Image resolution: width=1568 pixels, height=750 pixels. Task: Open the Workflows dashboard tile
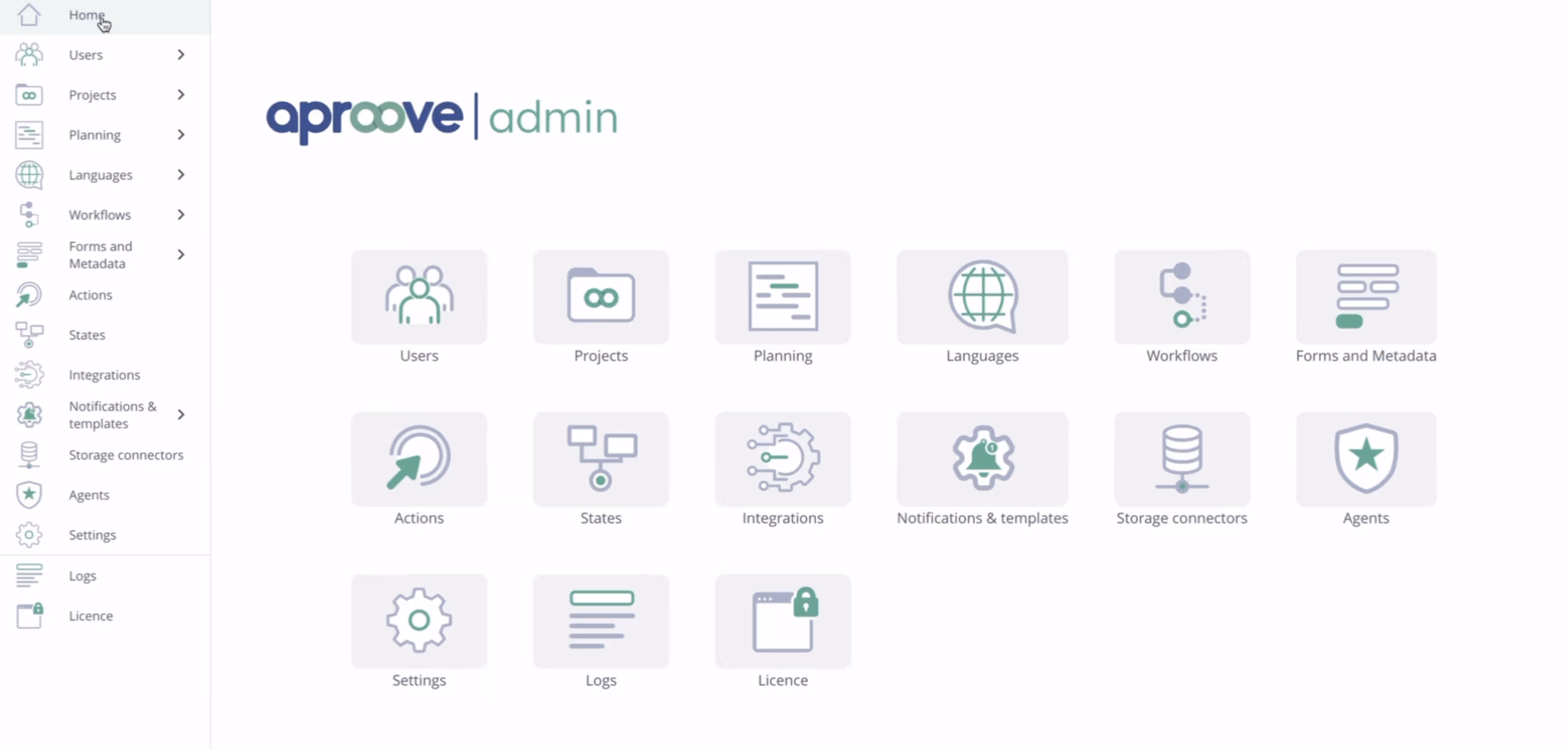(x=1182, y=297)
